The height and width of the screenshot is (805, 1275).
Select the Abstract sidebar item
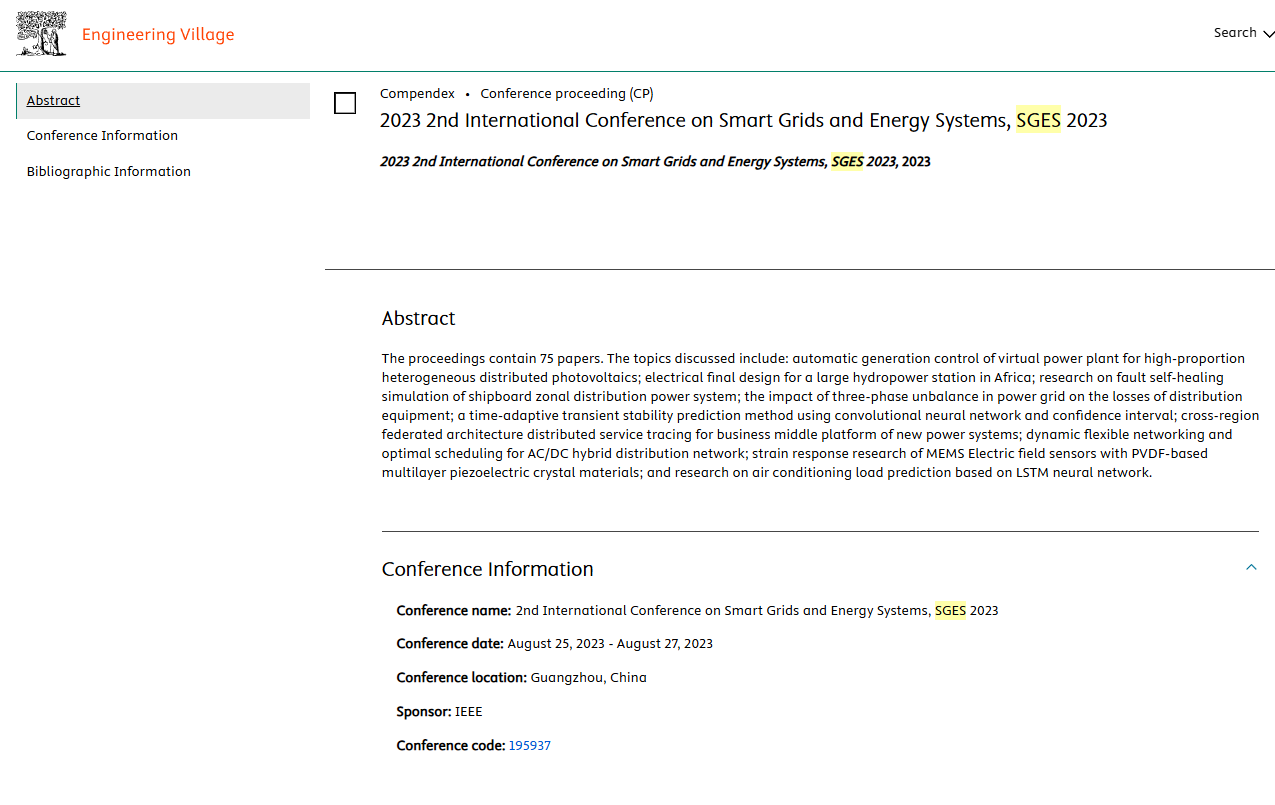pos(163,101)
